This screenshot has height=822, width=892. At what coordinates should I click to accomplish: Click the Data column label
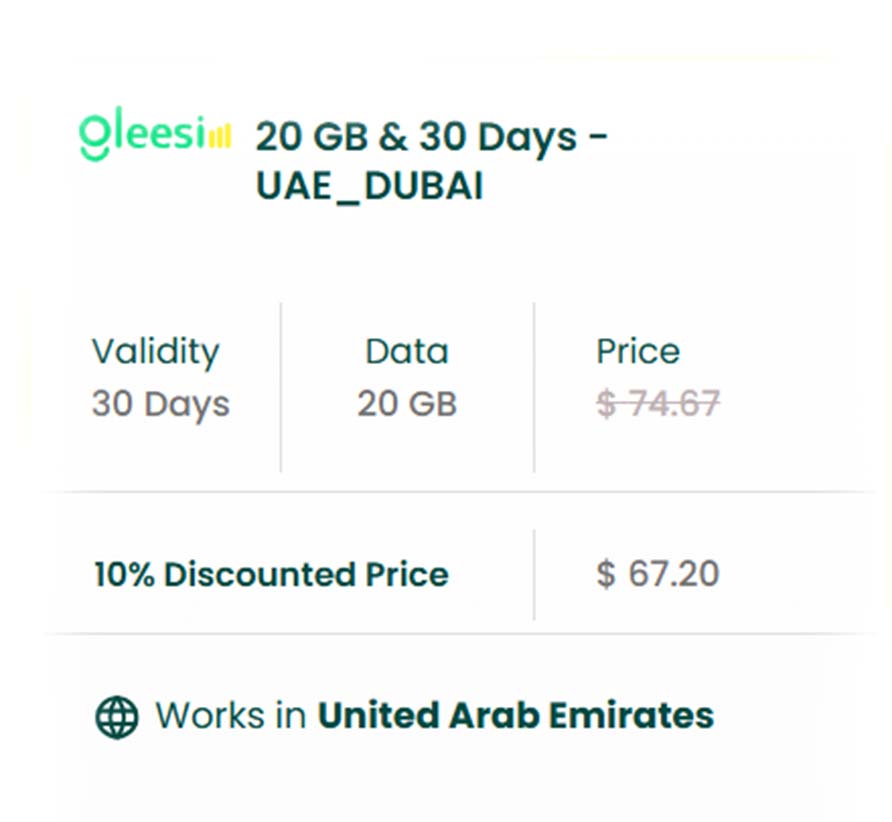pos(406,351)
